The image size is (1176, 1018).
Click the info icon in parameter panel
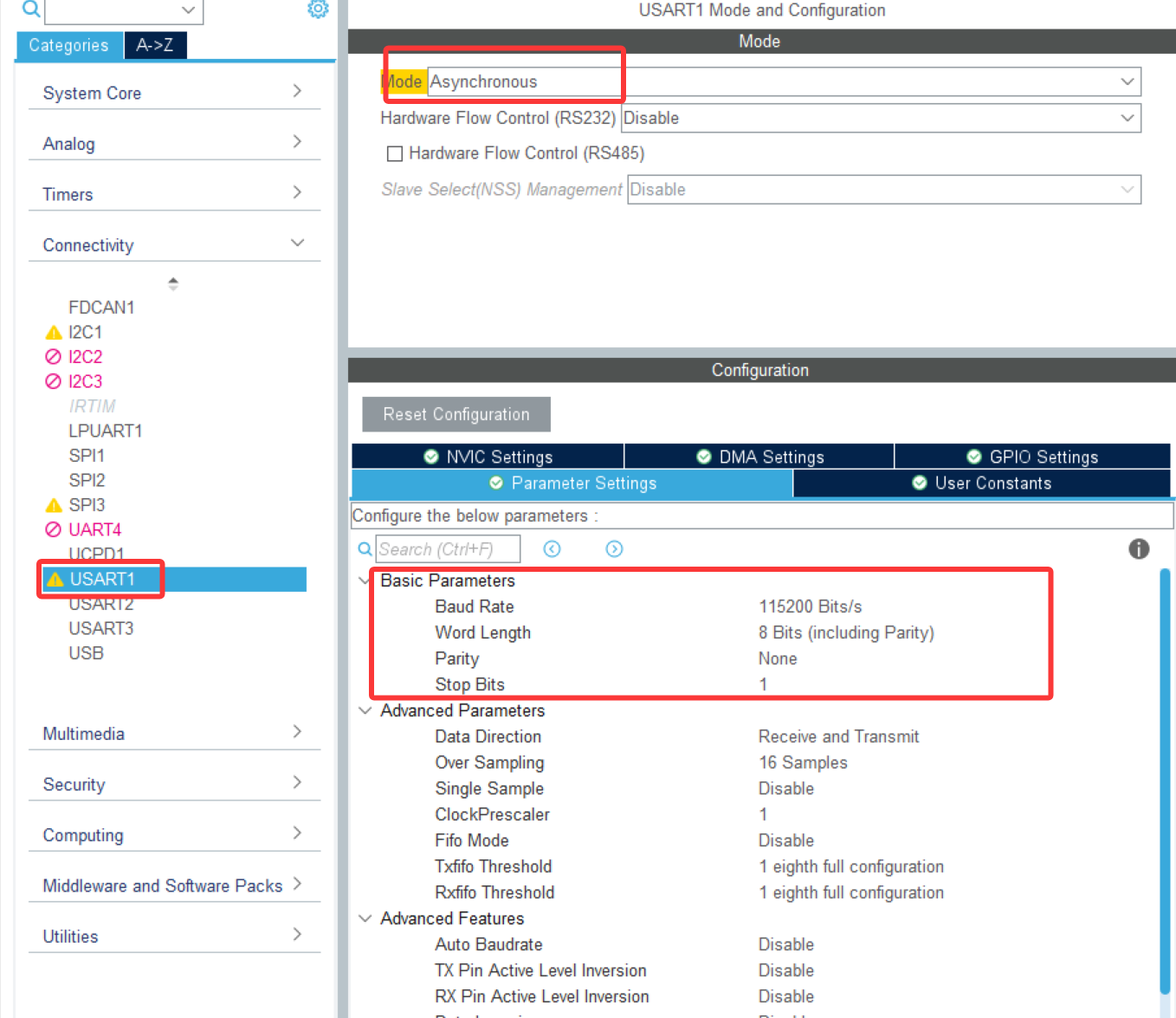(1138, 548)
